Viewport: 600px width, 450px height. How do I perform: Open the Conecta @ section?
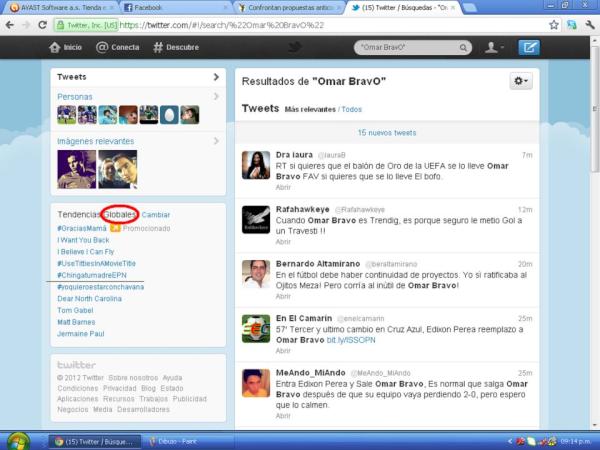(x=117, y=47)
